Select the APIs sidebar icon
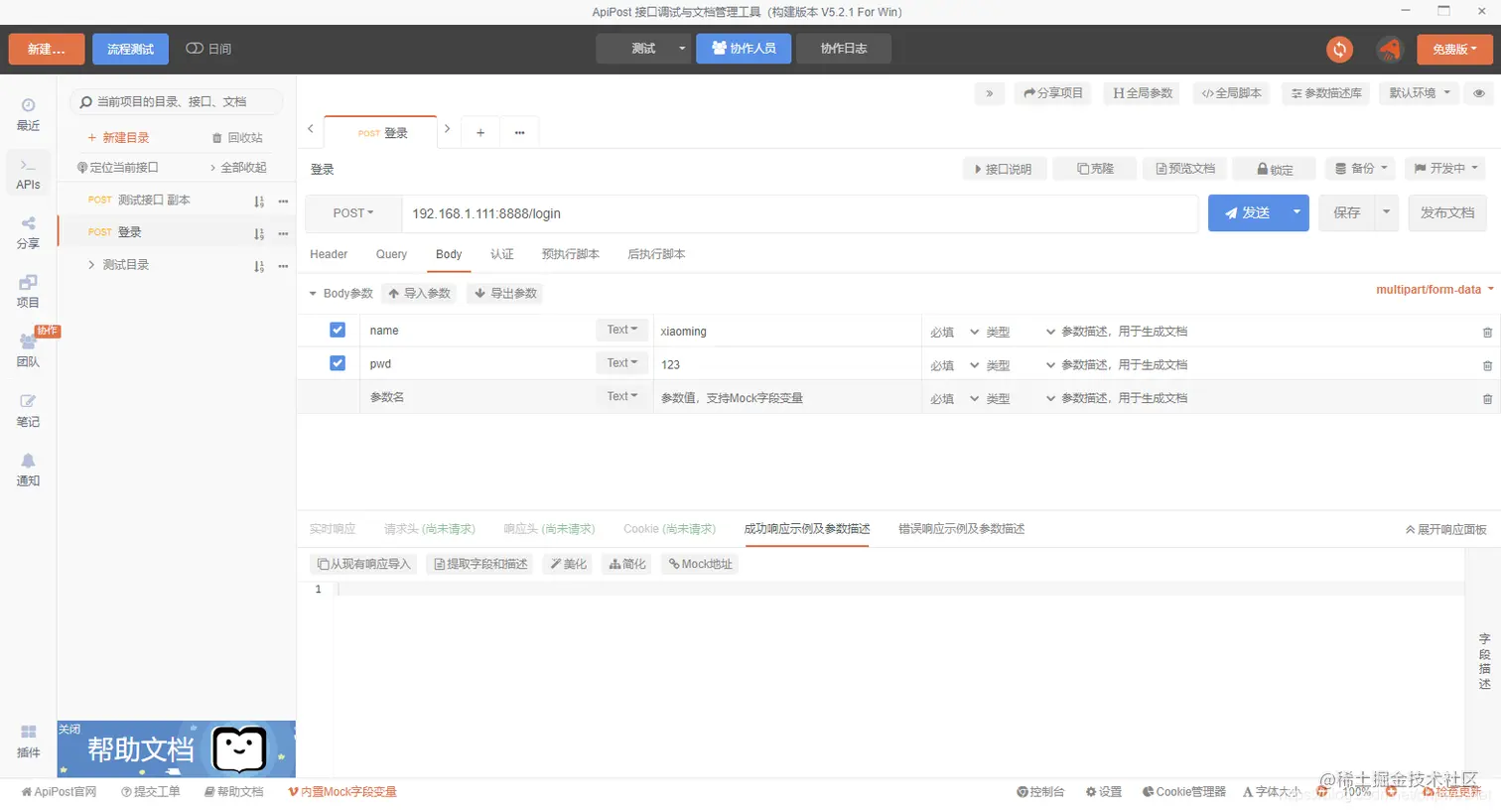 (x=28, y=174)
